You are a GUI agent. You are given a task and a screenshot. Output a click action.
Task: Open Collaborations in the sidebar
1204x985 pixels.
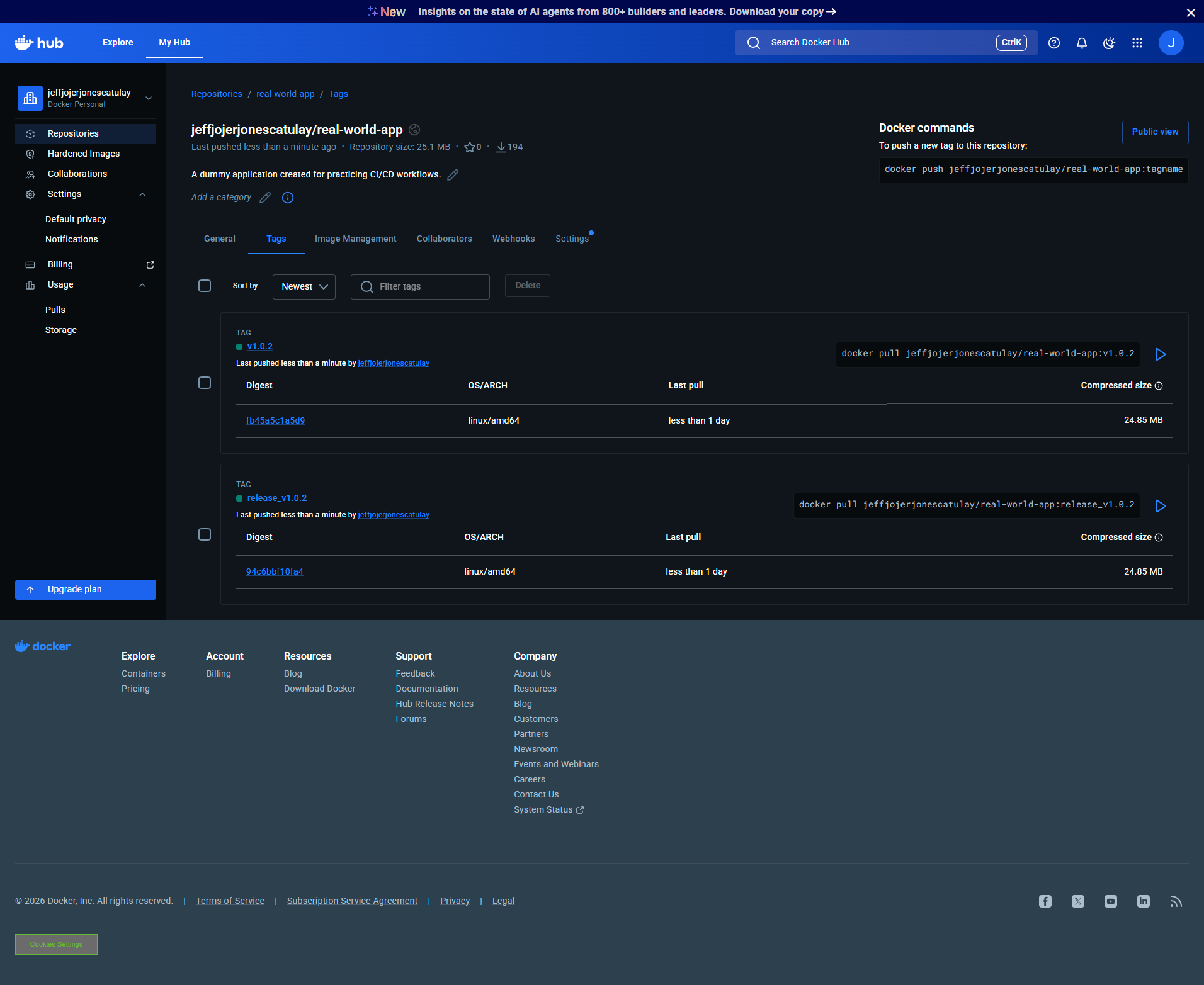(86, 174)
